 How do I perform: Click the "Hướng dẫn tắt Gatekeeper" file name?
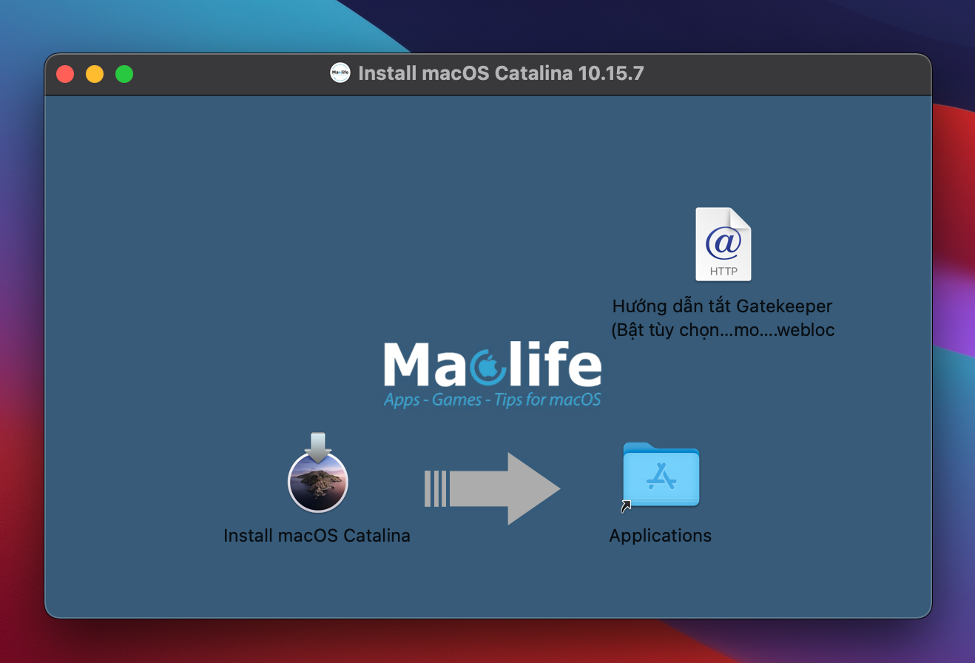pos(722,318)
